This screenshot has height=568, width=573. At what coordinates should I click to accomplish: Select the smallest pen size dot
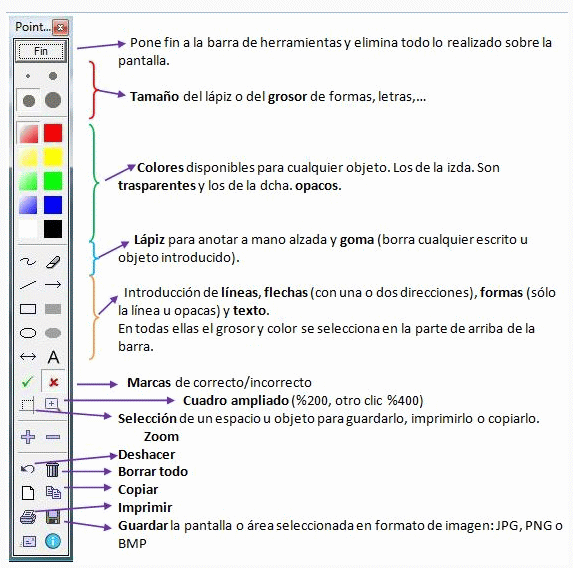pyautogui.click(x=28, y=76)
